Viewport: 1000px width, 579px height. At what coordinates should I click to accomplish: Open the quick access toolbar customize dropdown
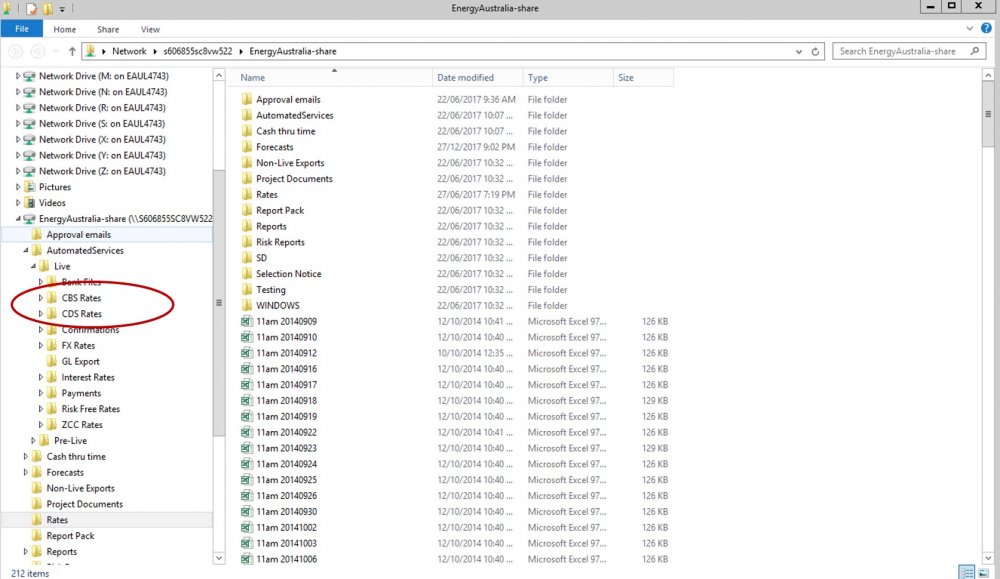[x=62, y=9]
